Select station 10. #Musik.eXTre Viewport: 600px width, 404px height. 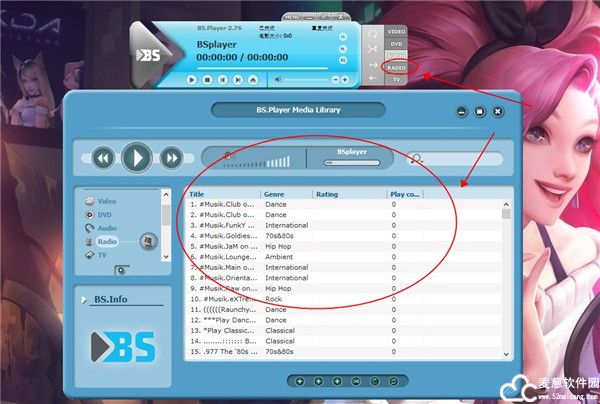pos(344,299)
